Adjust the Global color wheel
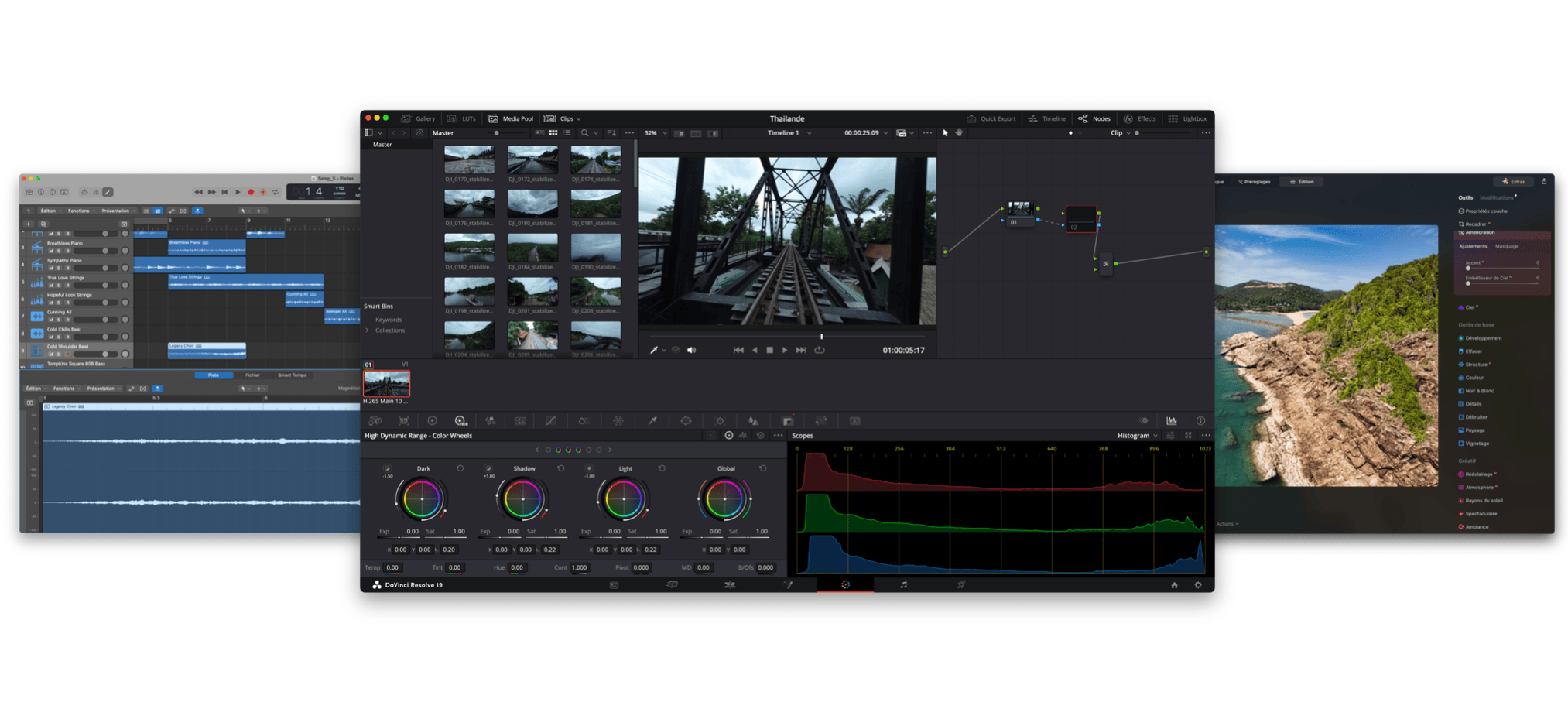 coord(725,499)
